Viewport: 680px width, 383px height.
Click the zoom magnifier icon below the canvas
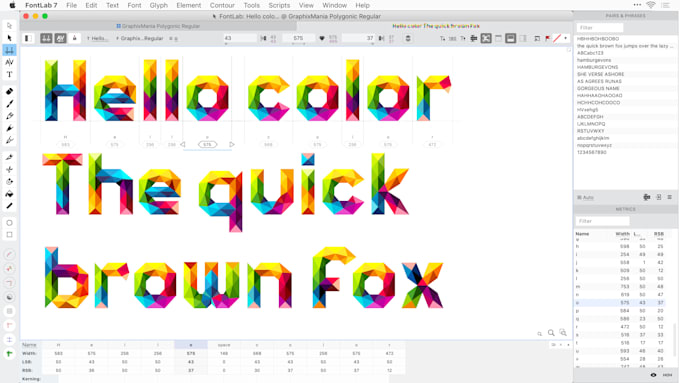pos(551,333)
